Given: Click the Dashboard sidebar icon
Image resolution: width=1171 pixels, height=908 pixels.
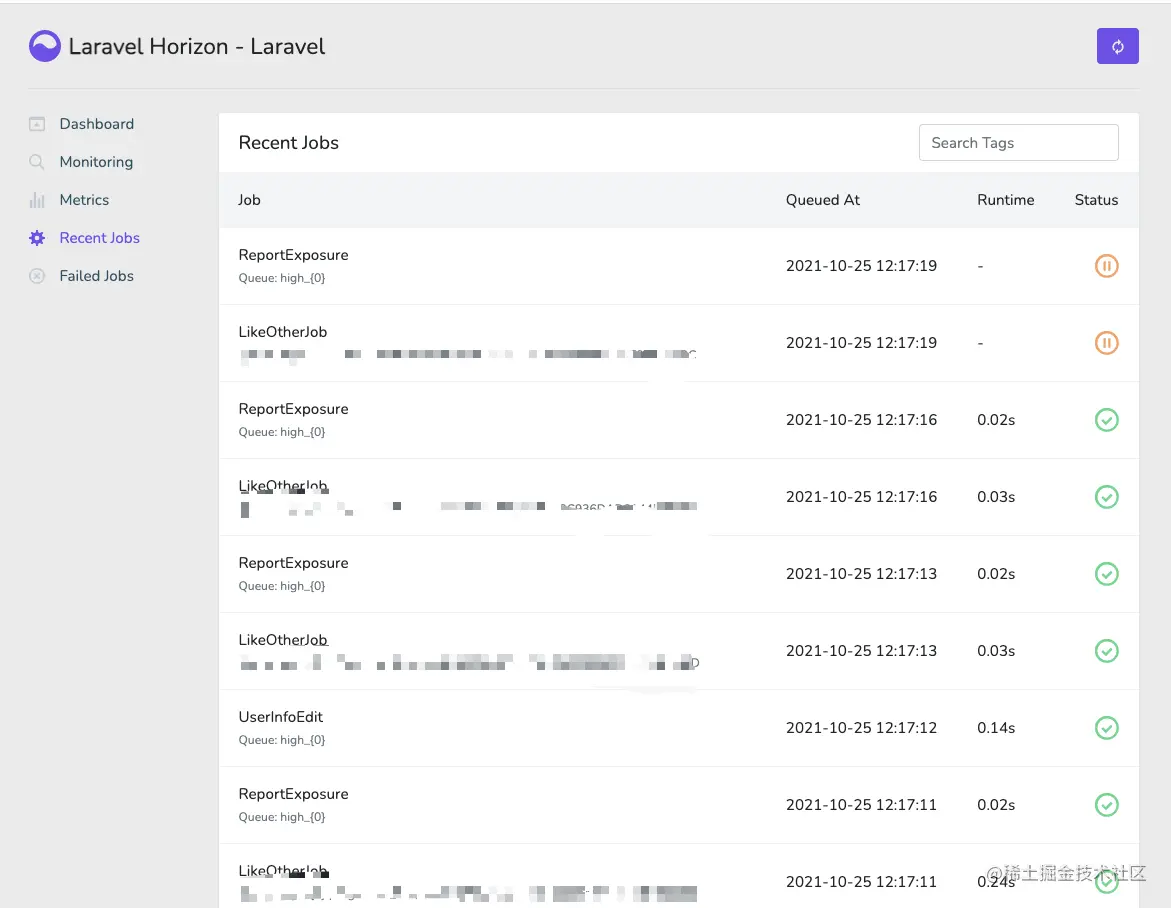Looking at the screenshot, I should (x=37, y=124).
